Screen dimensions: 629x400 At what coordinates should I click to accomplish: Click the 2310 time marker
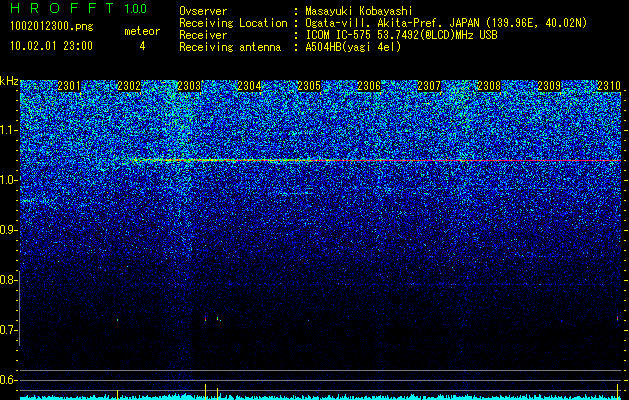pyautogui.click(x=609, y=85)
